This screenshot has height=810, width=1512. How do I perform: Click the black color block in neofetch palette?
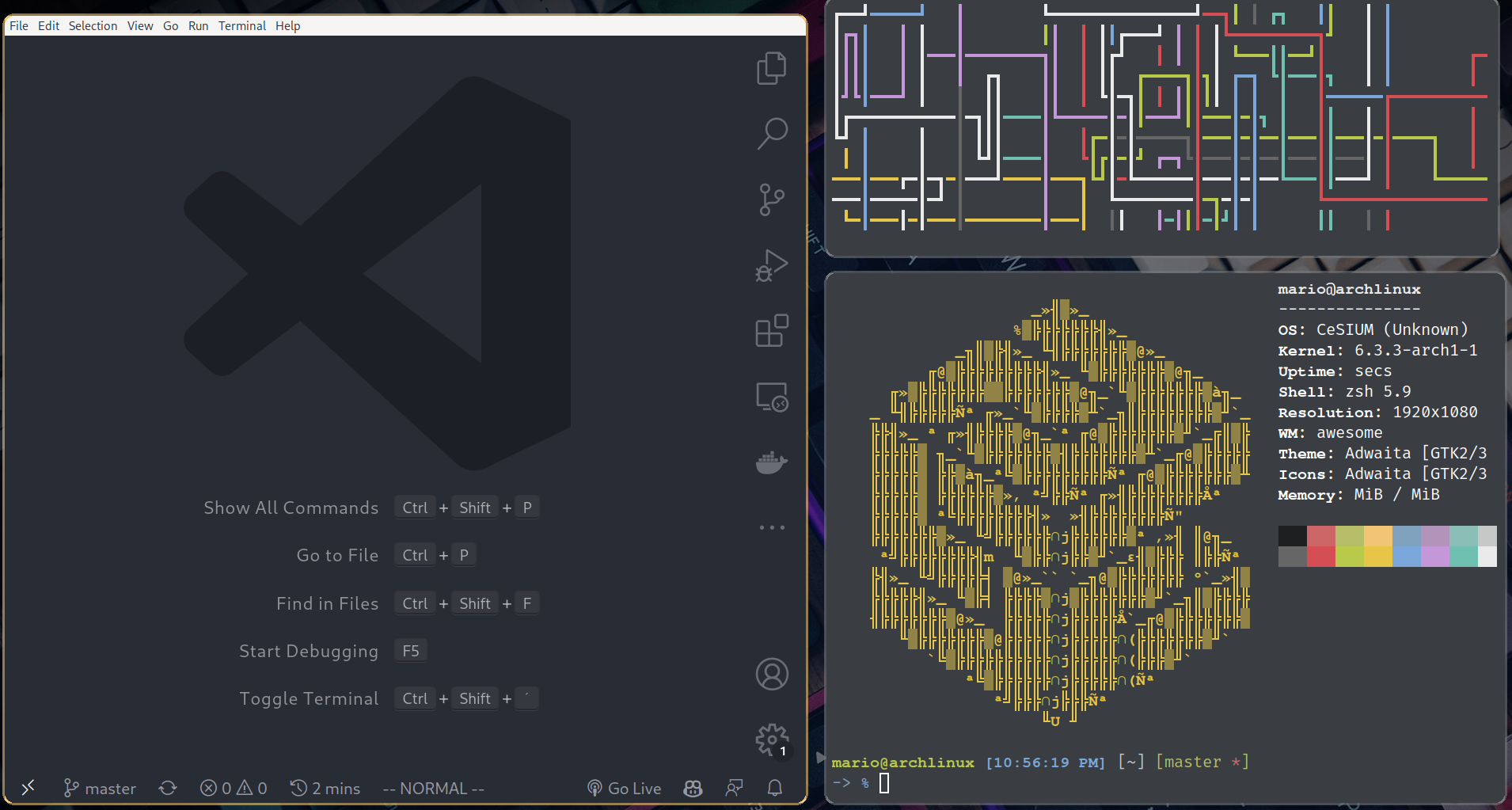[x=1292, y=536]
